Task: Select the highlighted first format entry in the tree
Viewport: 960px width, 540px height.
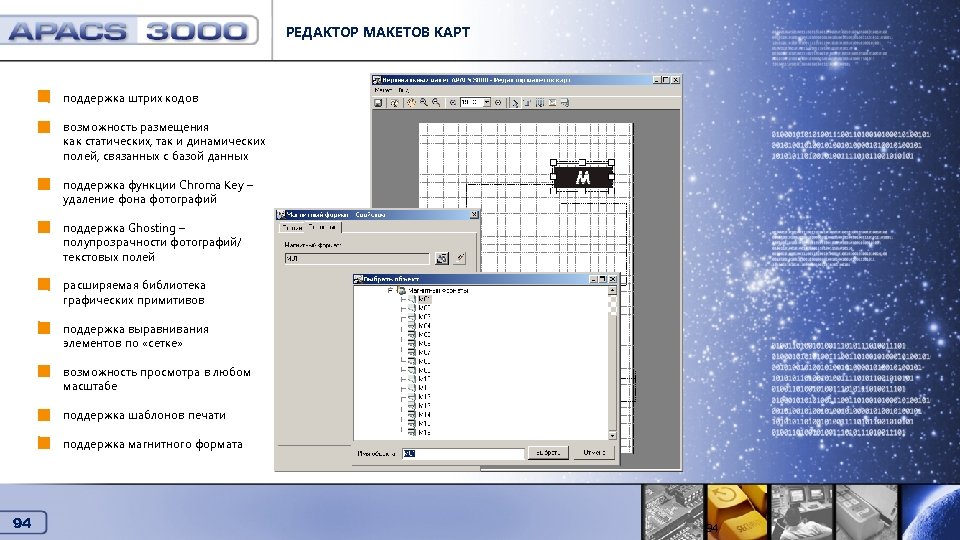Action: (x=424, y=299)
